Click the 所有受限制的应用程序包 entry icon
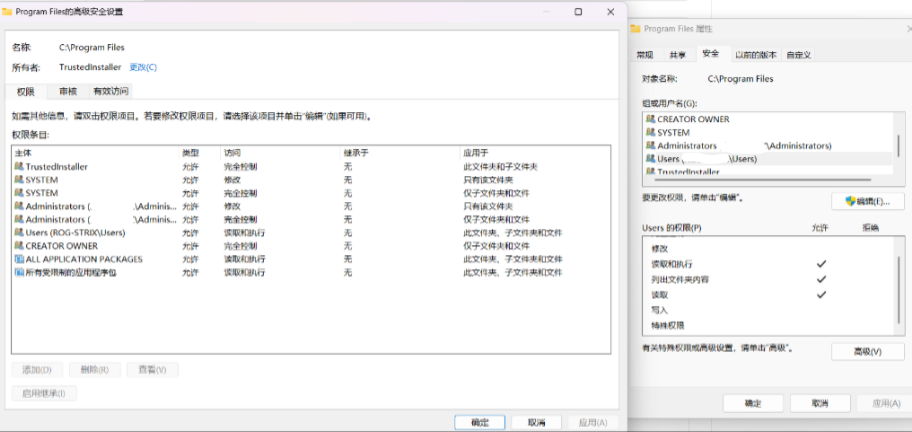 click(x=19, y=272)
